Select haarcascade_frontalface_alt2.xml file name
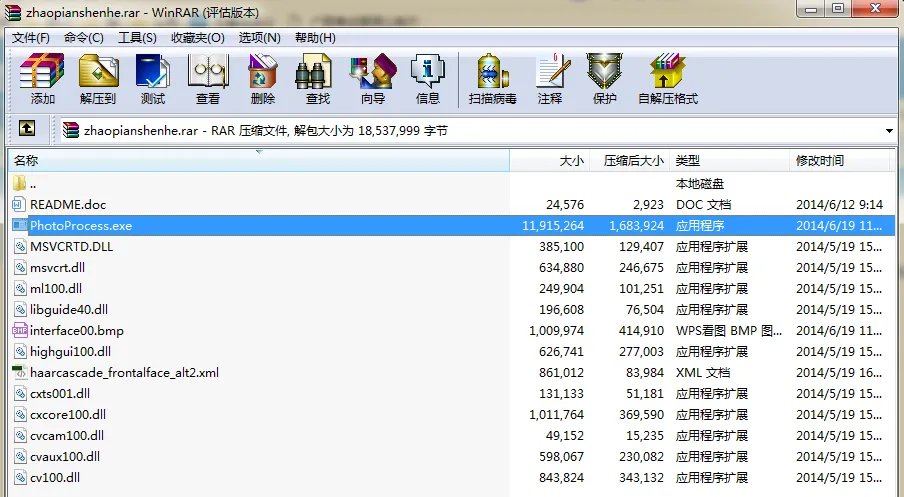 click(125, 372)
